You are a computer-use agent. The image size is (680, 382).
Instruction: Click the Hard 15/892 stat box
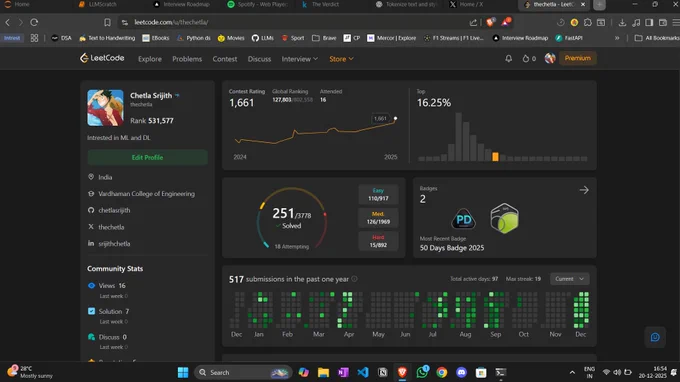point(378,241)
